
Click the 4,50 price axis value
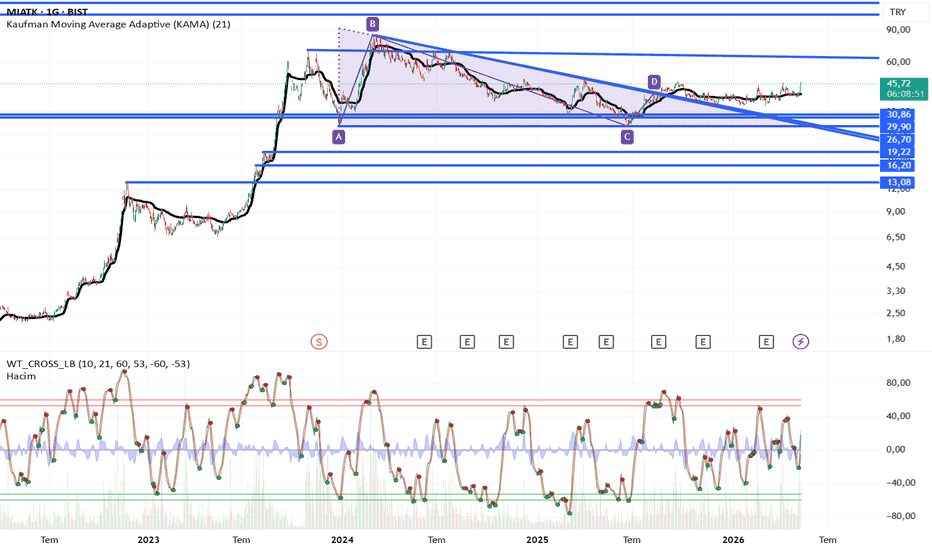click(x=896, y=266)
